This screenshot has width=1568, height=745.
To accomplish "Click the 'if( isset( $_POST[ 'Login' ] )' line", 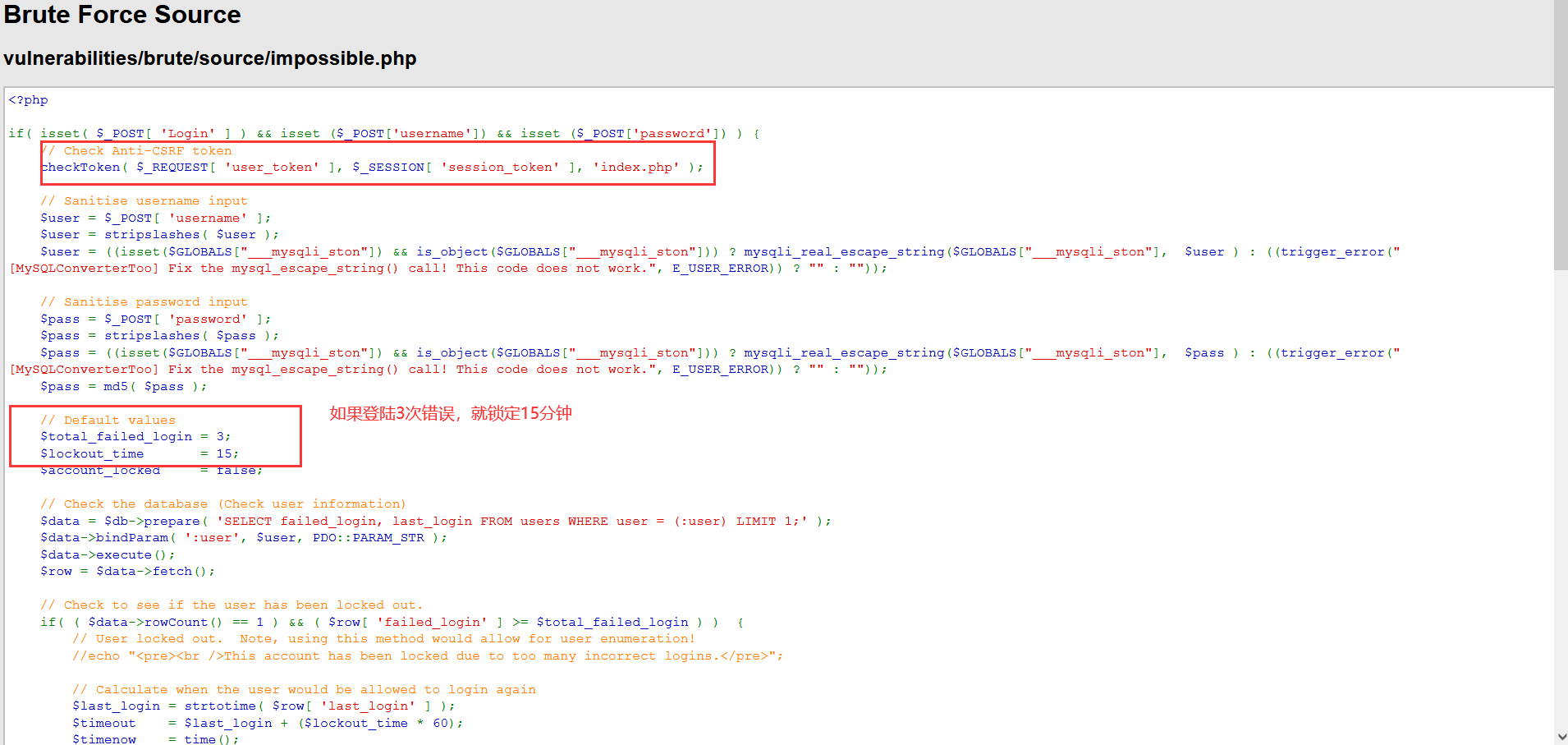I will (x=384, y=134).
